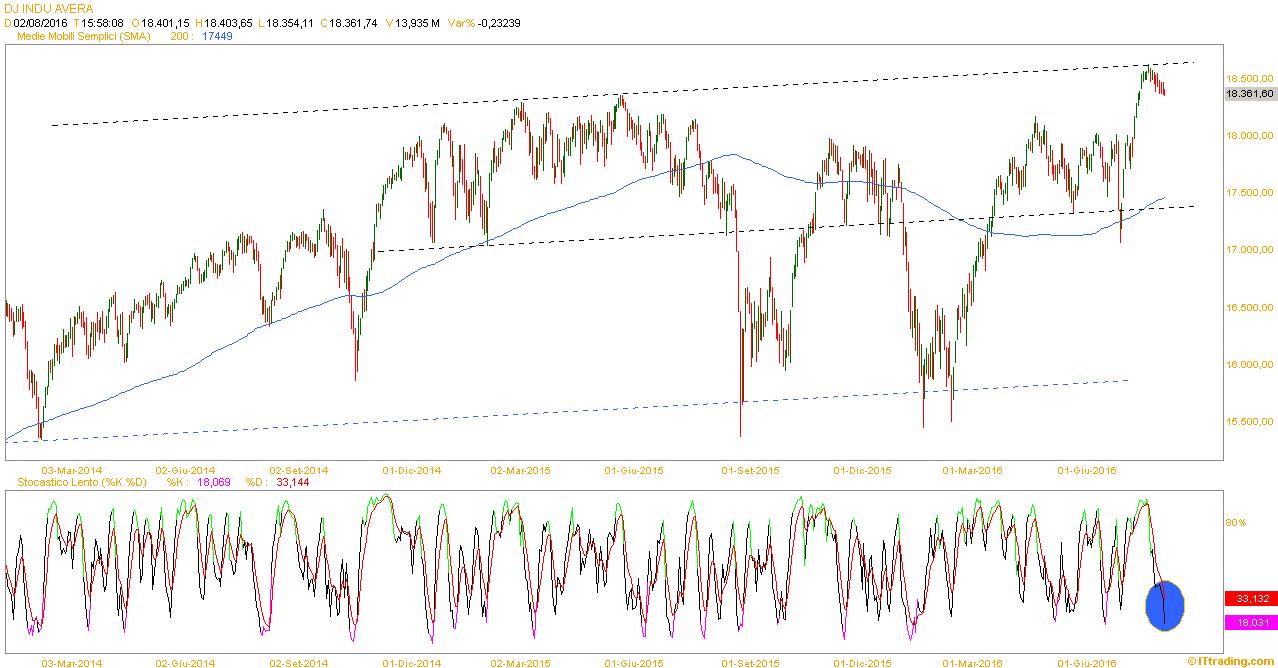The height and width of the screenshot is (668, 1278).
Task: Click the open price 18.401,15
Action: point(167,23)
